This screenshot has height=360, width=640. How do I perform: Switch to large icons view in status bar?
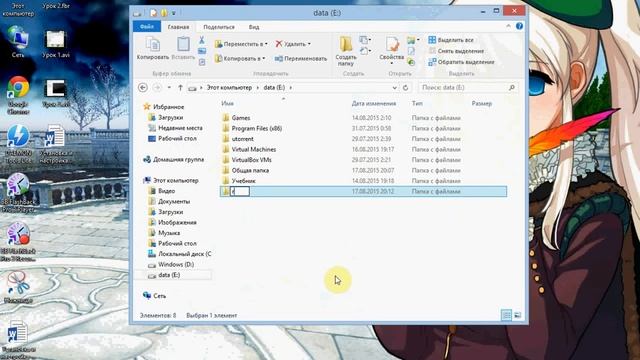pyautogui.click(x=518, y=315)
